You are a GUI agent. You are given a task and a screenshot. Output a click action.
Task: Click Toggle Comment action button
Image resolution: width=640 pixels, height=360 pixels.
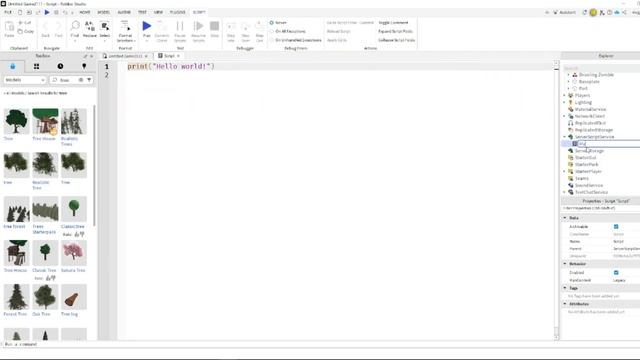click(393, 23)
